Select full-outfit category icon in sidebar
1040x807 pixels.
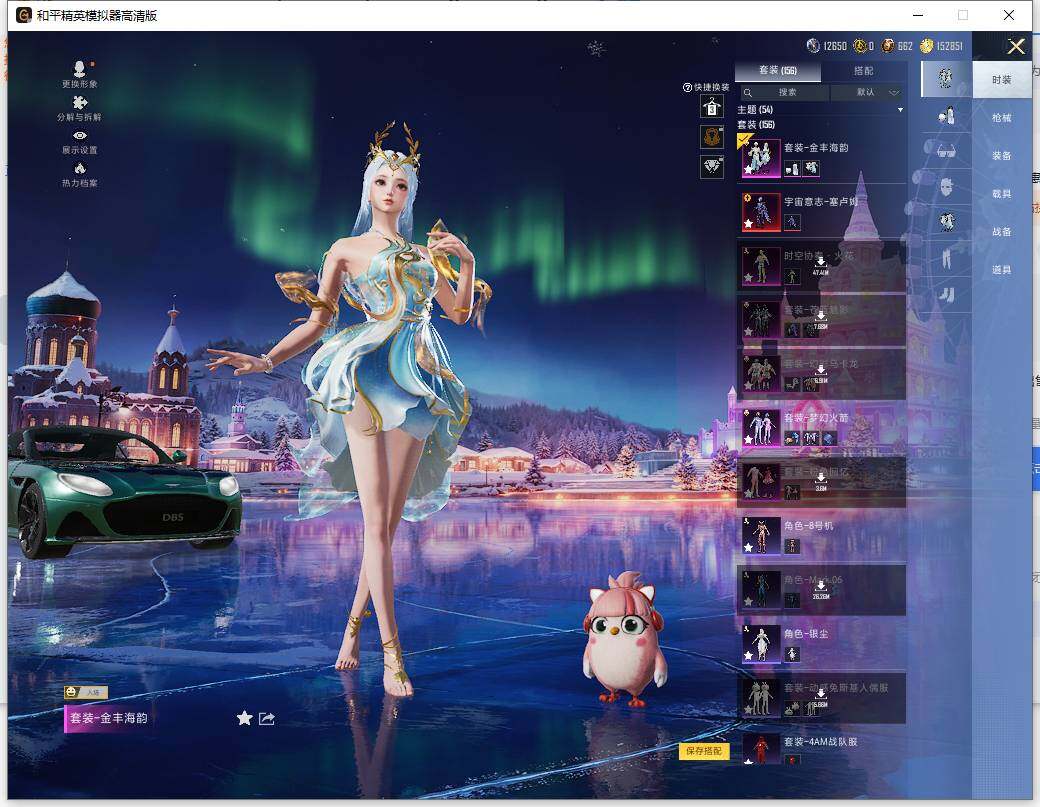coord(946,78)
